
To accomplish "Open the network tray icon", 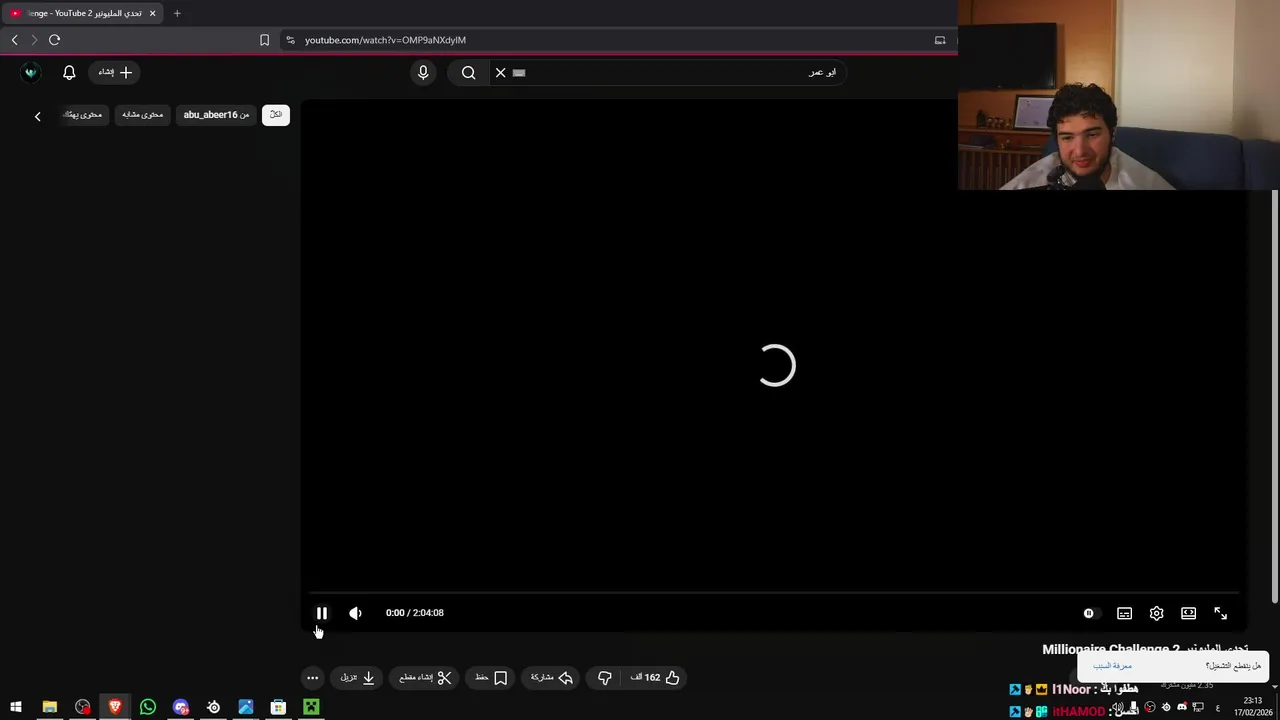I will point(1198,707).
